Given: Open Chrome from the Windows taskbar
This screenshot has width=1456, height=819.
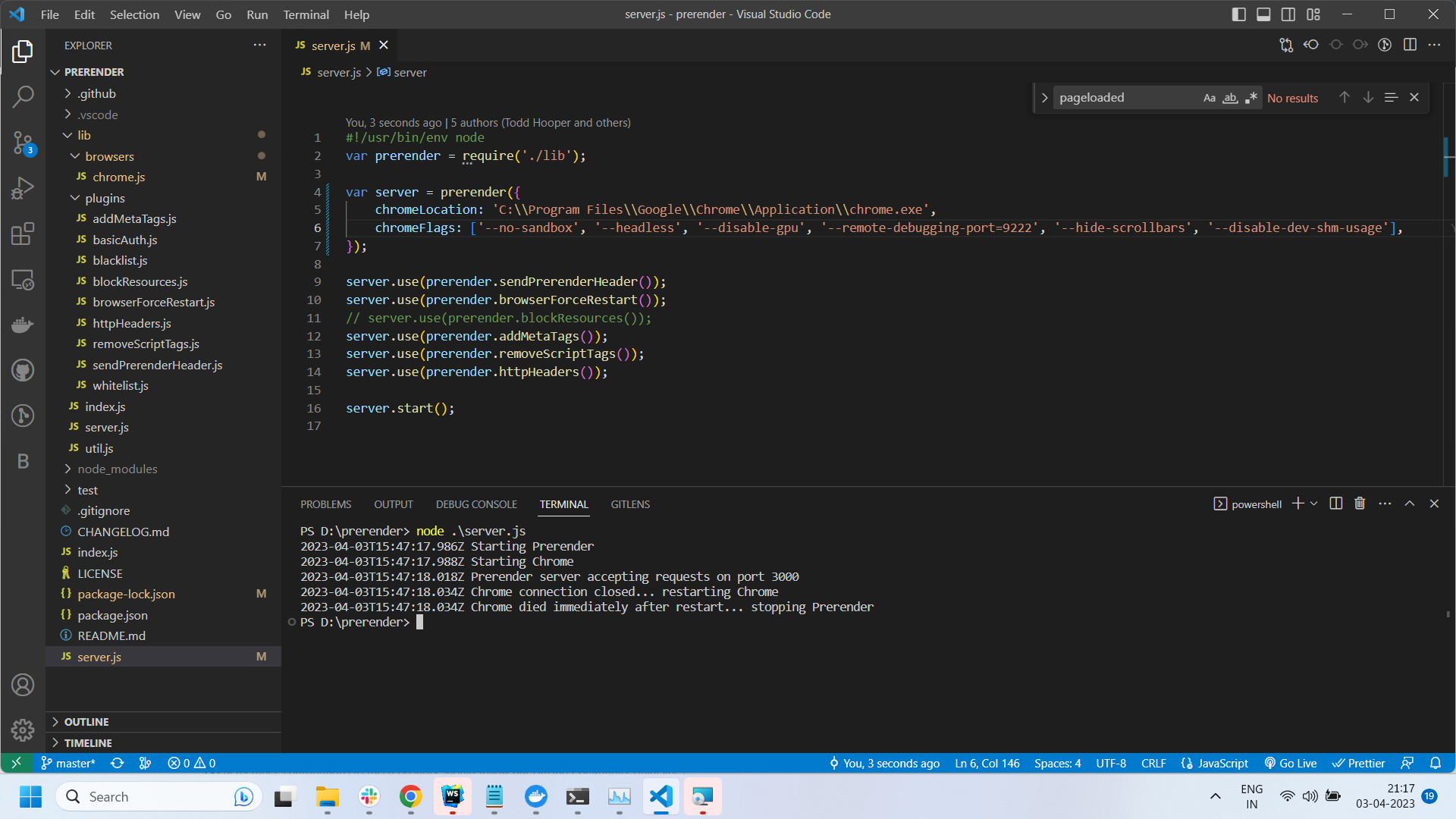Looking at the screenshot, I should [x=410, y=796].
